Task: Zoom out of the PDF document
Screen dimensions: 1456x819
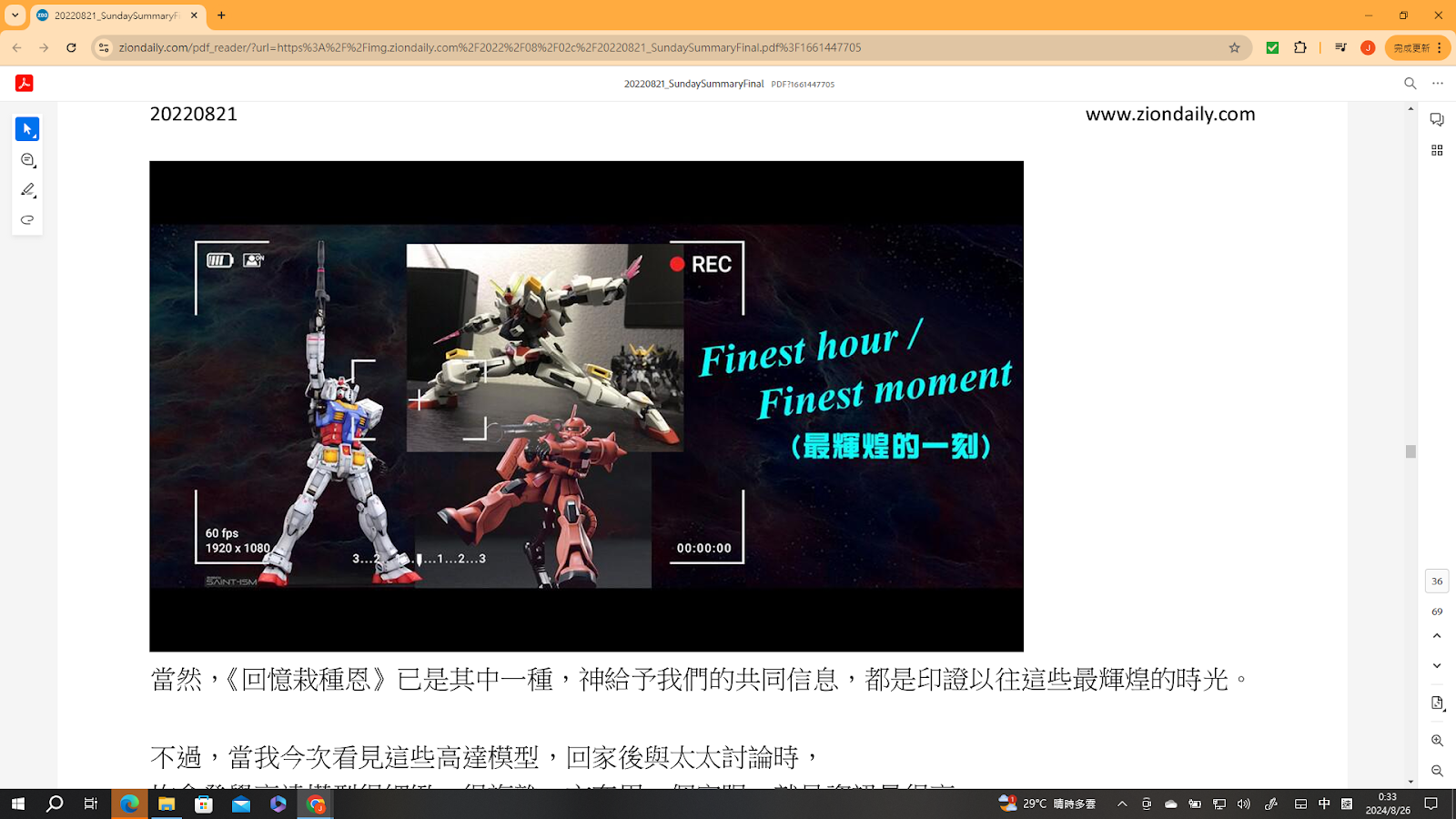Action: click(x=1437, y=771)
